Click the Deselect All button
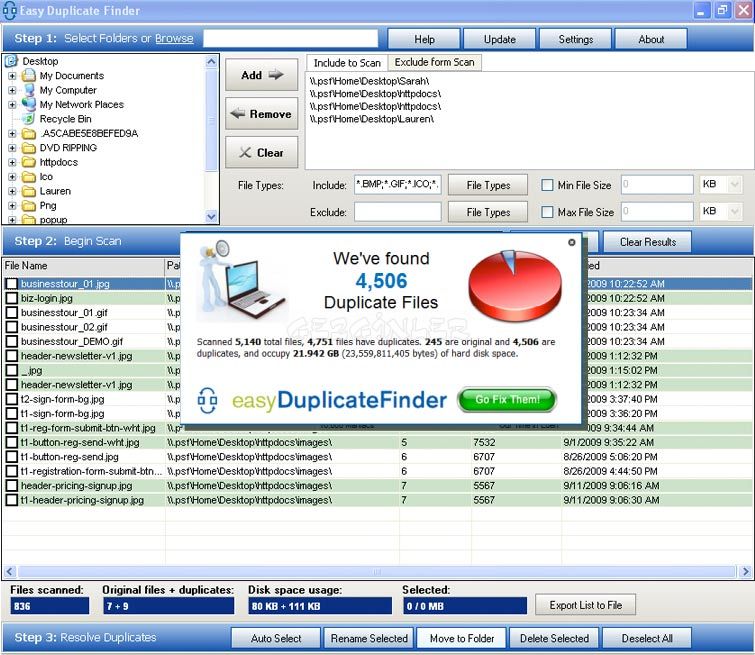Image resolution: width=755 pixels, height=655 pixels. tap(647, 638)
